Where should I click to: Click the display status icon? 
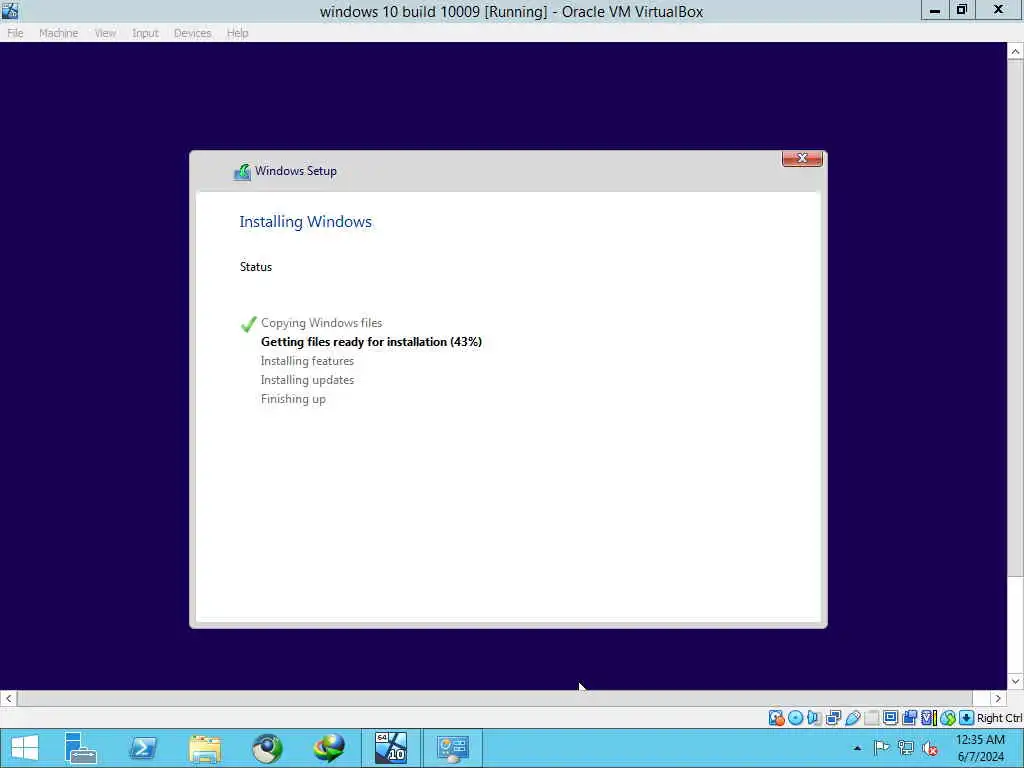890,718
